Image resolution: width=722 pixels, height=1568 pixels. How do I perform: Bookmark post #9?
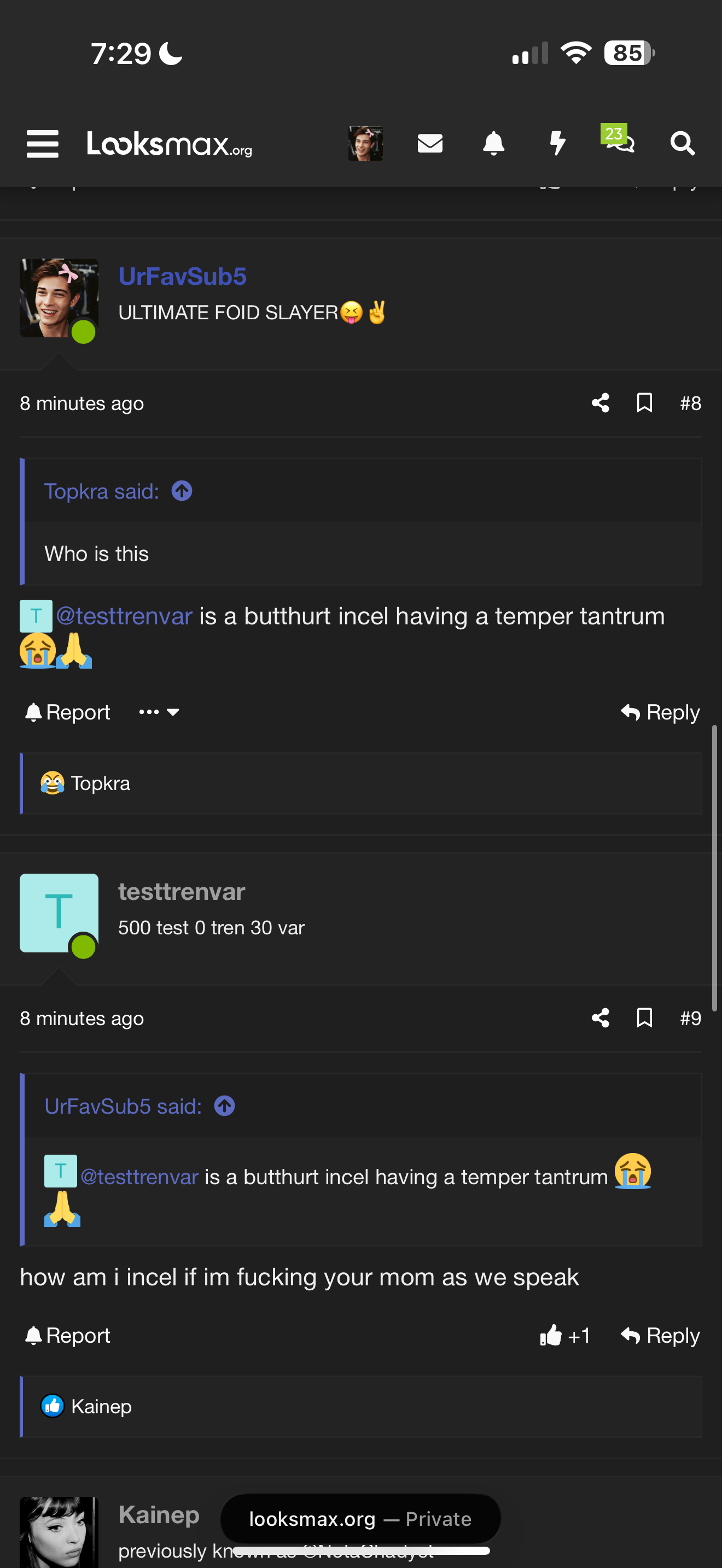[x=644, y=1018]
